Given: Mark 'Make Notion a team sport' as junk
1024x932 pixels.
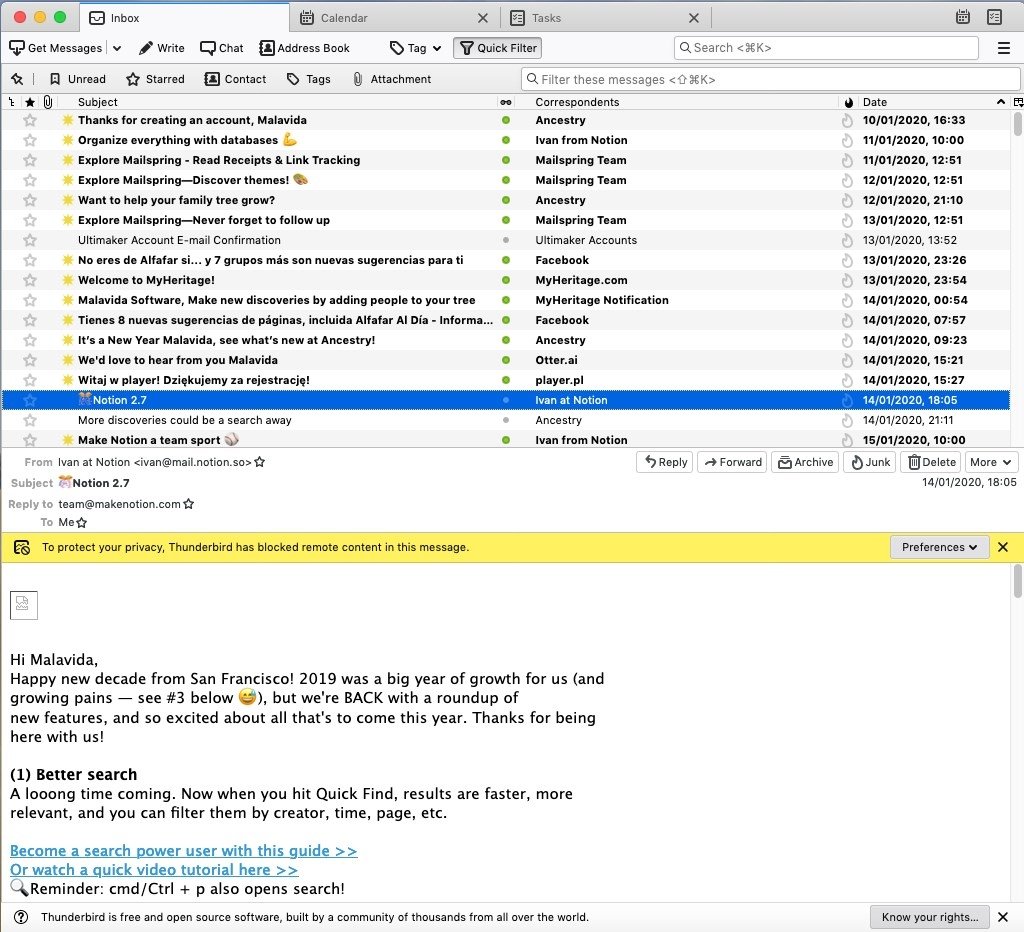Looking at the screenshot, I should [x=847, y=440].
